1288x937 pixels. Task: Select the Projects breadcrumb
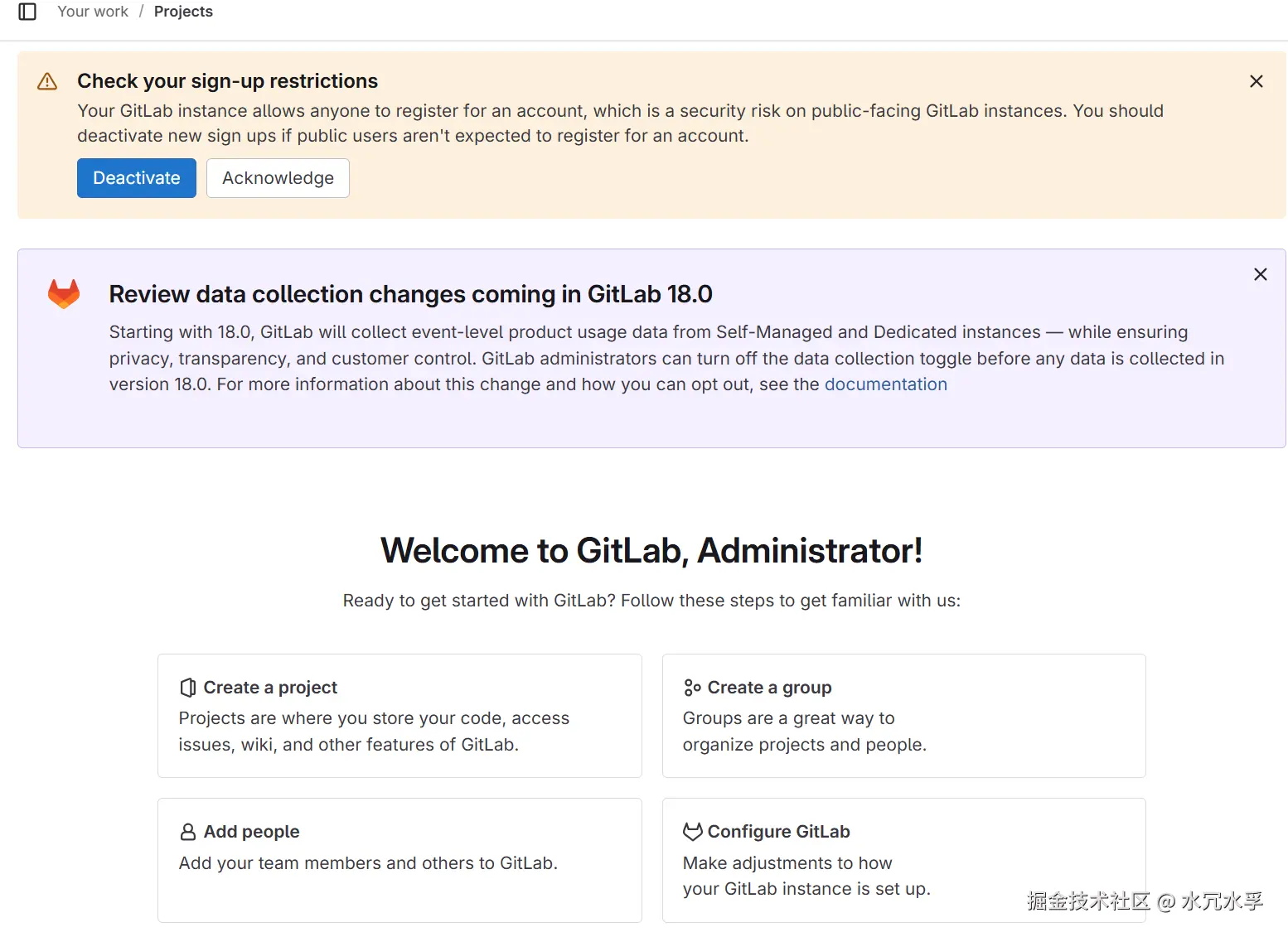[183, 12]
